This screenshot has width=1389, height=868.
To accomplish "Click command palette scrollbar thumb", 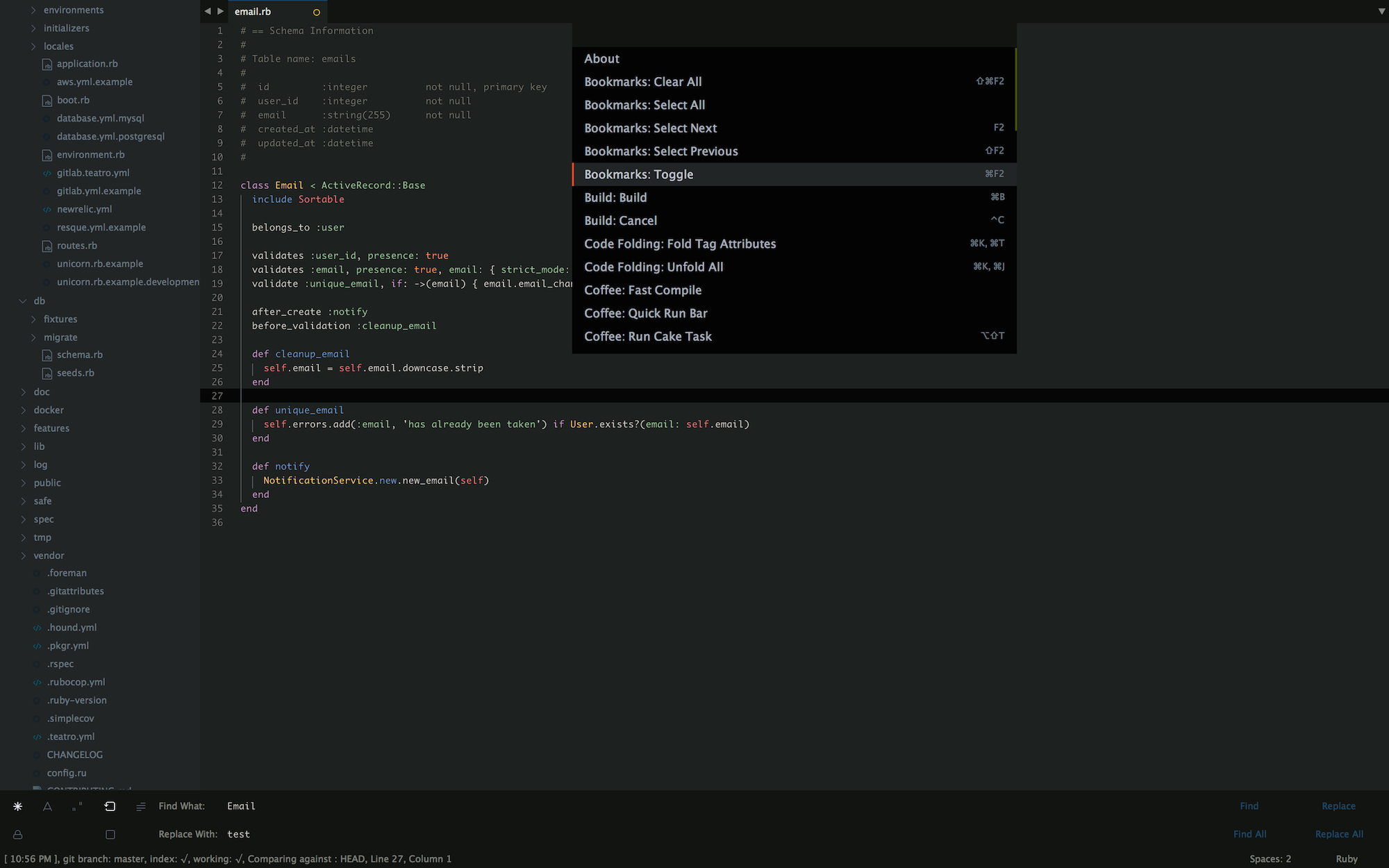I will [1015, 89].
